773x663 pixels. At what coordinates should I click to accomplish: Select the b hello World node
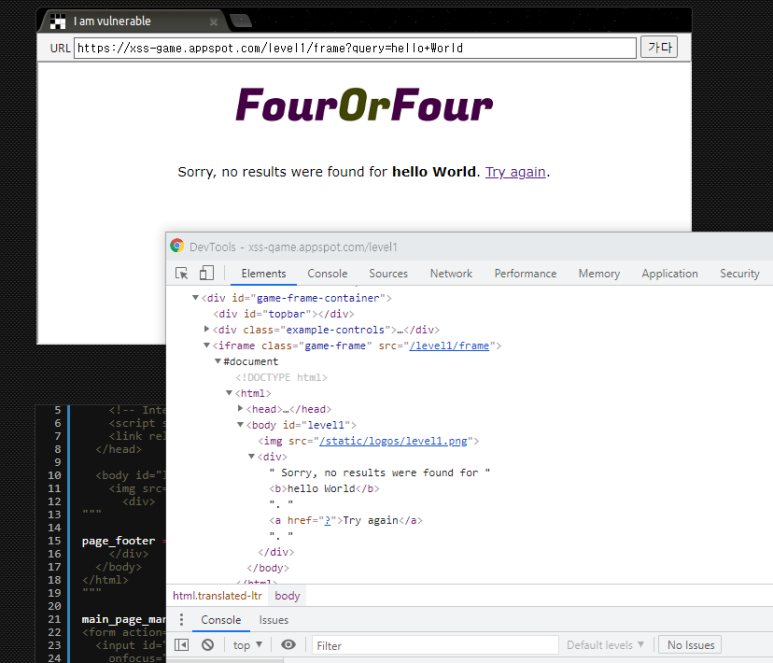[x=324, y=489]
